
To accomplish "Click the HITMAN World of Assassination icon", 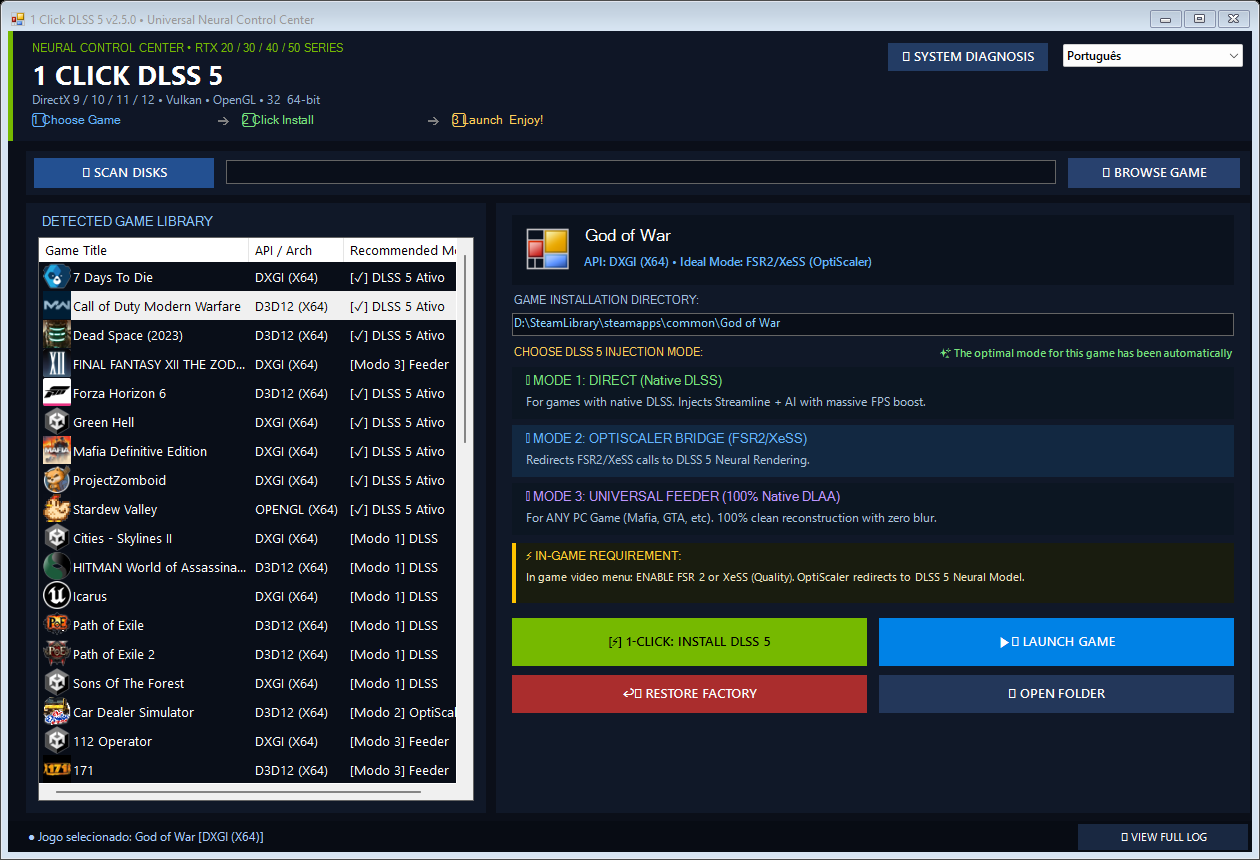I will tap(56, 567).
